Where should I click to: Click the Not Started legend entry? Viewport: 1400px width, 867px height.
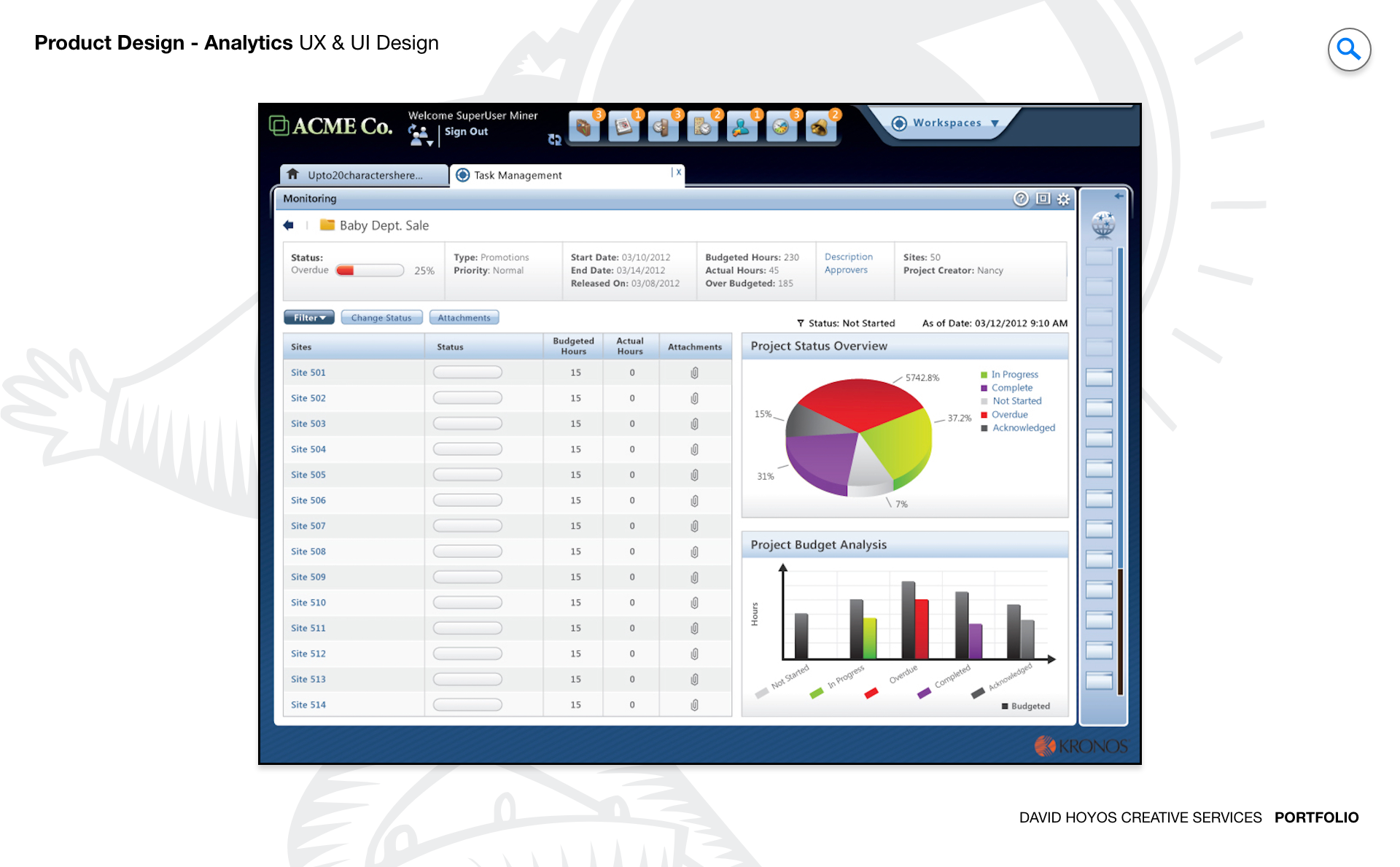[x=1011, y=401]
